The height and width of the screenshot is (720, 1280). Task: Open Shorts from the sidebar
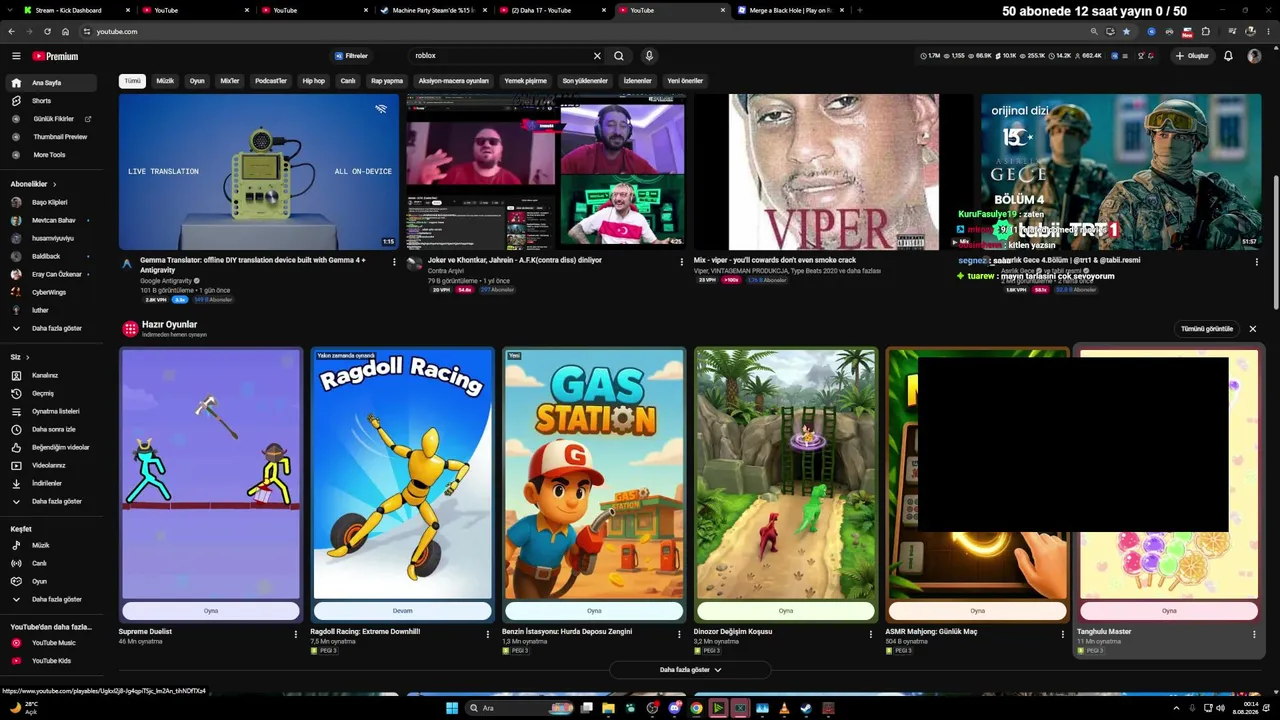tap(53, 101)
